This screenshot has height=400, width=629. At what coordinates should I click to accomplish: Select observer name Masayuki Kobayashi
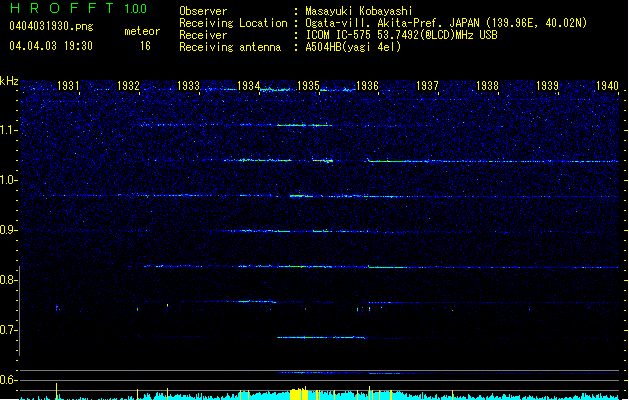(359, 11)
